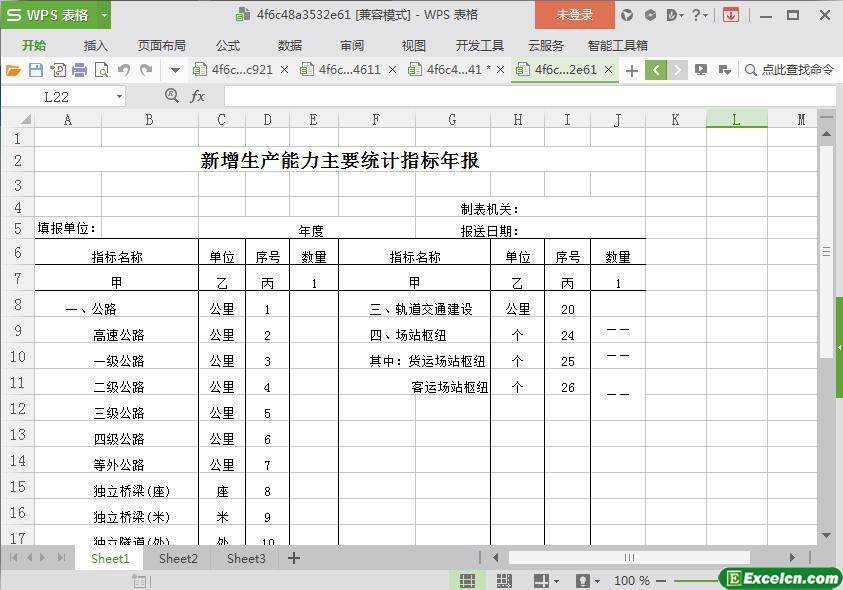Click the Name Box showing L22

point(57,97)
